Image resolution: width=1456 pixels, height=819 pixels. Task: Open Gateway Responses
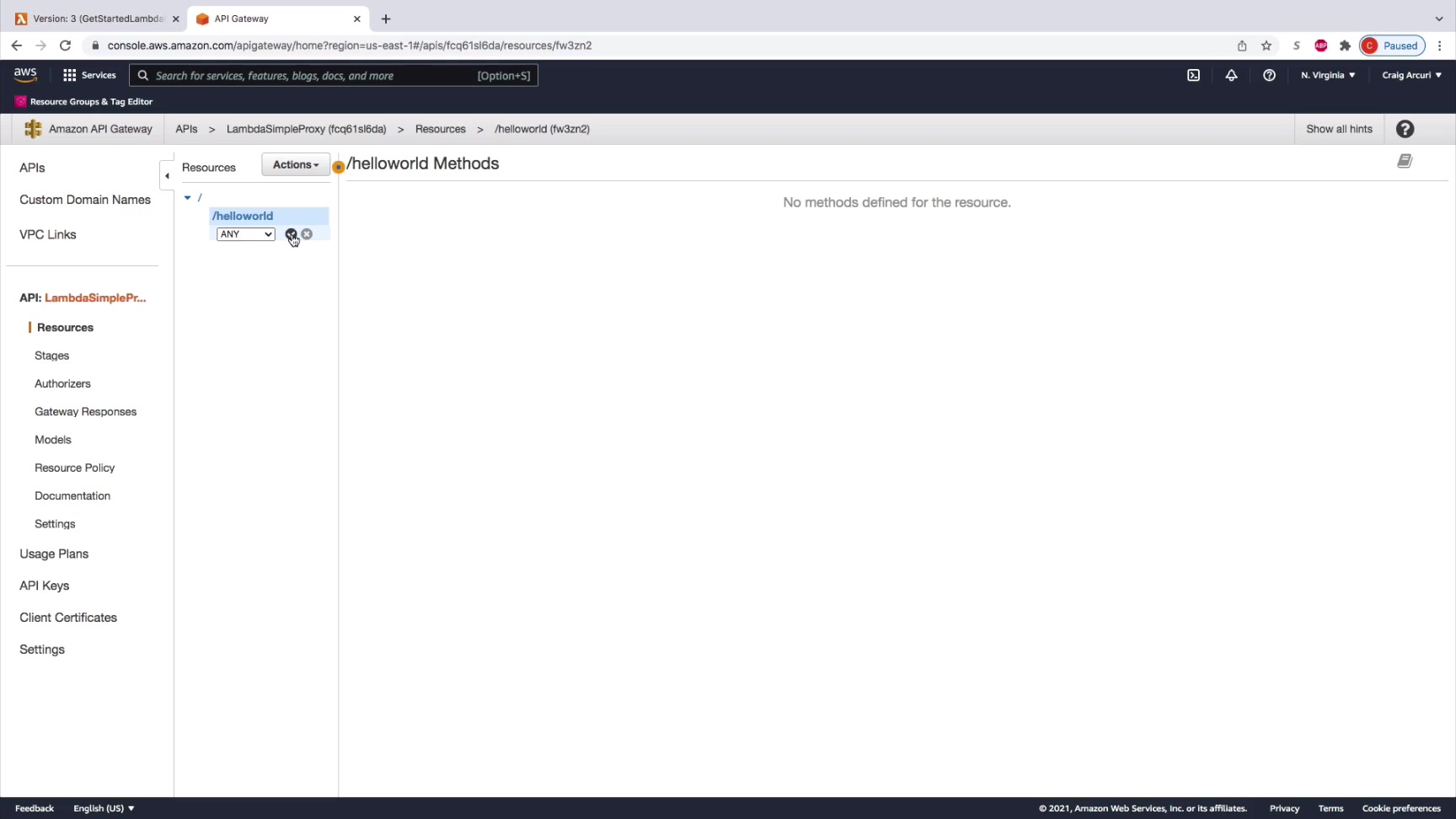click(85, 411)
